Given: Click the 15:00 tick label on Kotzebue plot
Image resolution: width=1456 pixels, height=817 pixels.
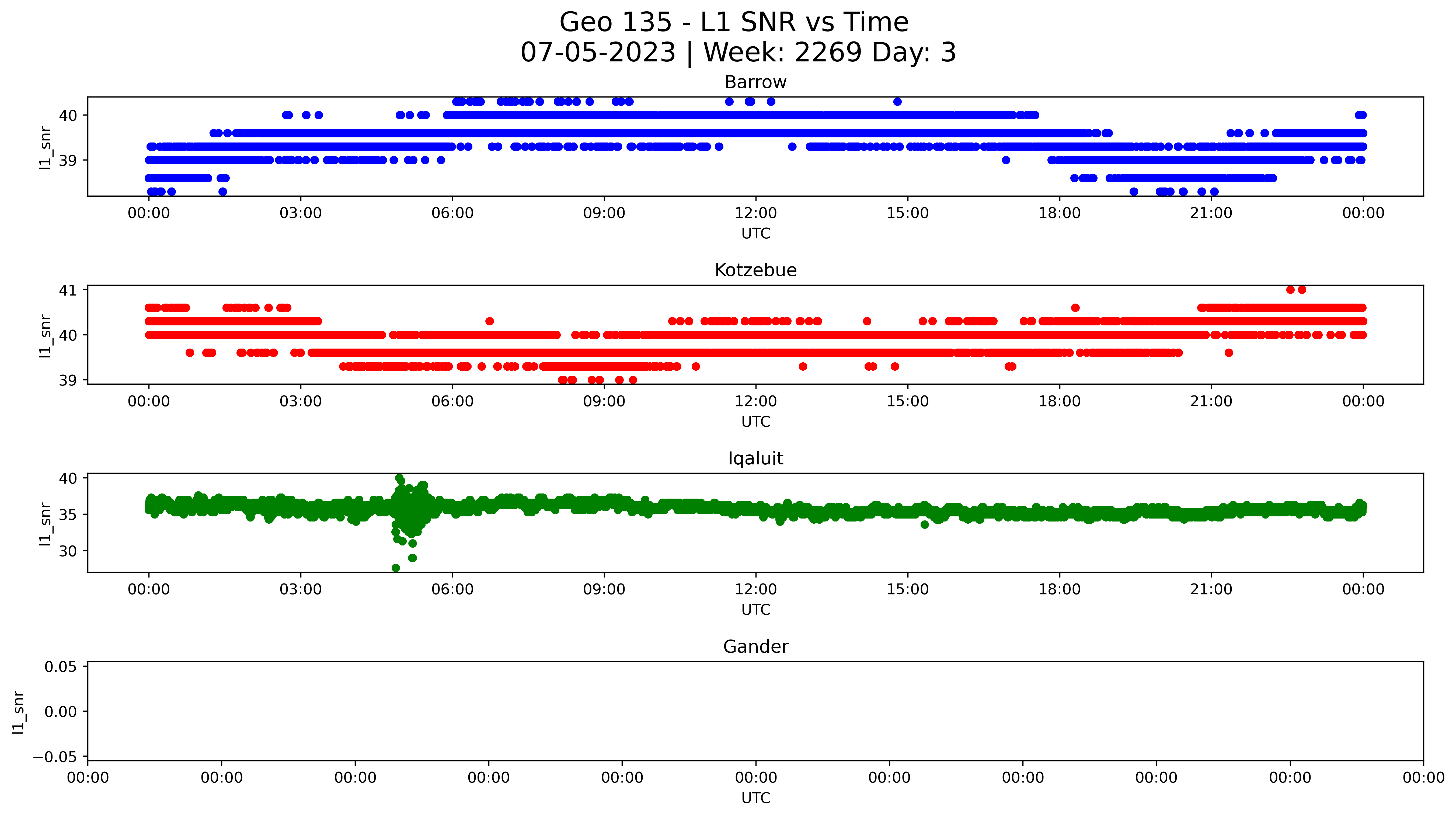Looking at the screenshot, I should (908, 401).
